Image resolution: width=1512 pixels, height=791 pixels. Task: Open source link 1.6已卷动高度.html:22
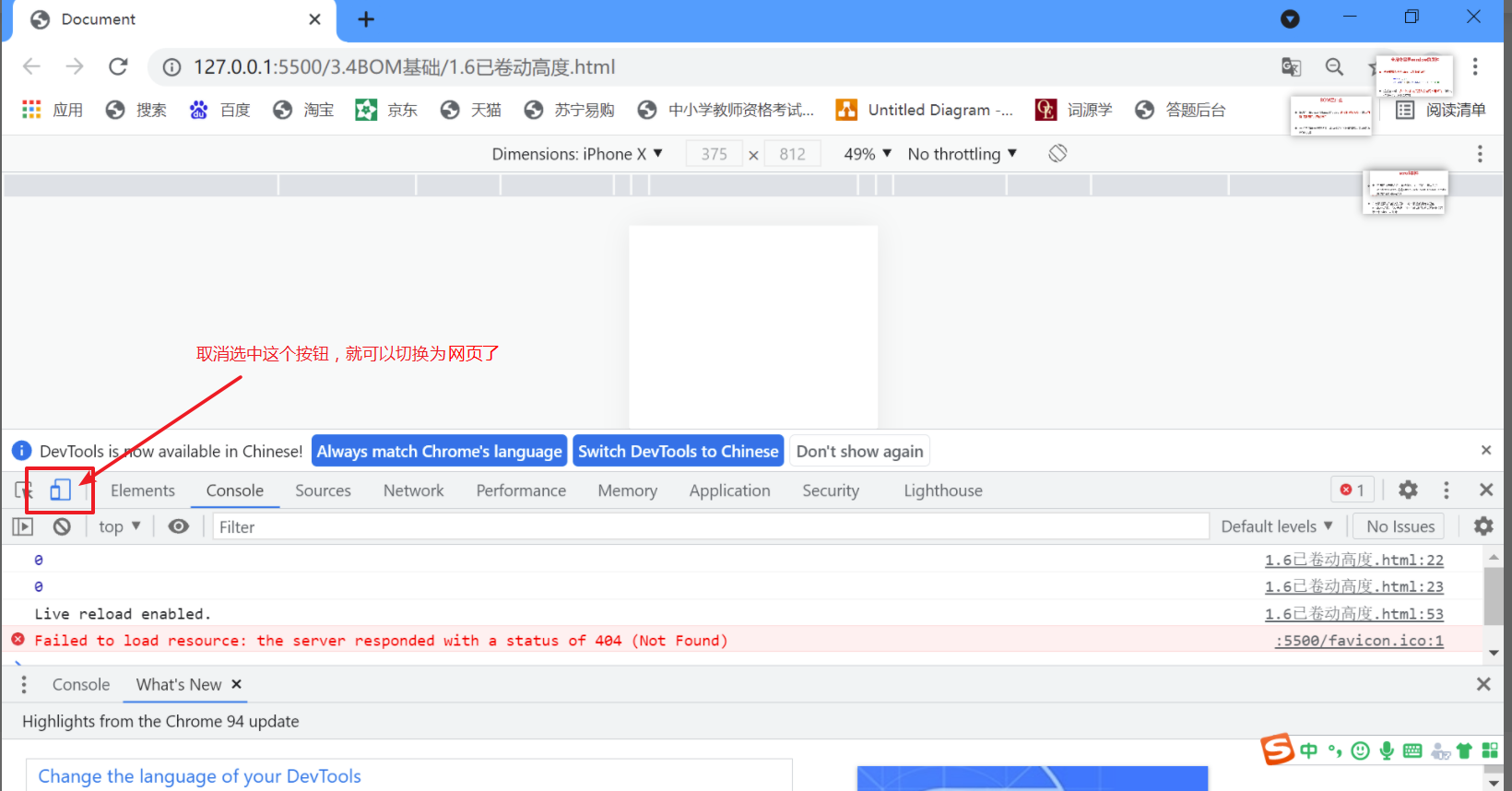(x=1354, y=560)
